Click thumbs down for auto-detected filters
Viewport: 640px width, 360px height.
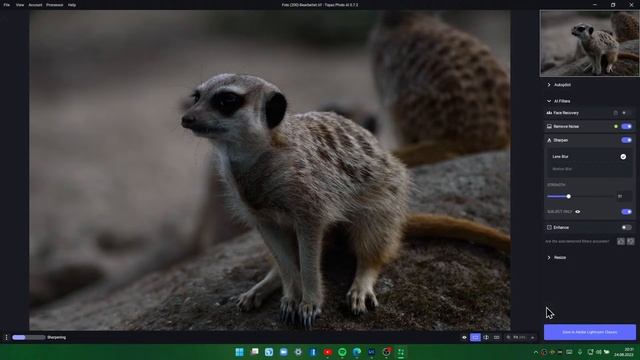coord(631,242)
